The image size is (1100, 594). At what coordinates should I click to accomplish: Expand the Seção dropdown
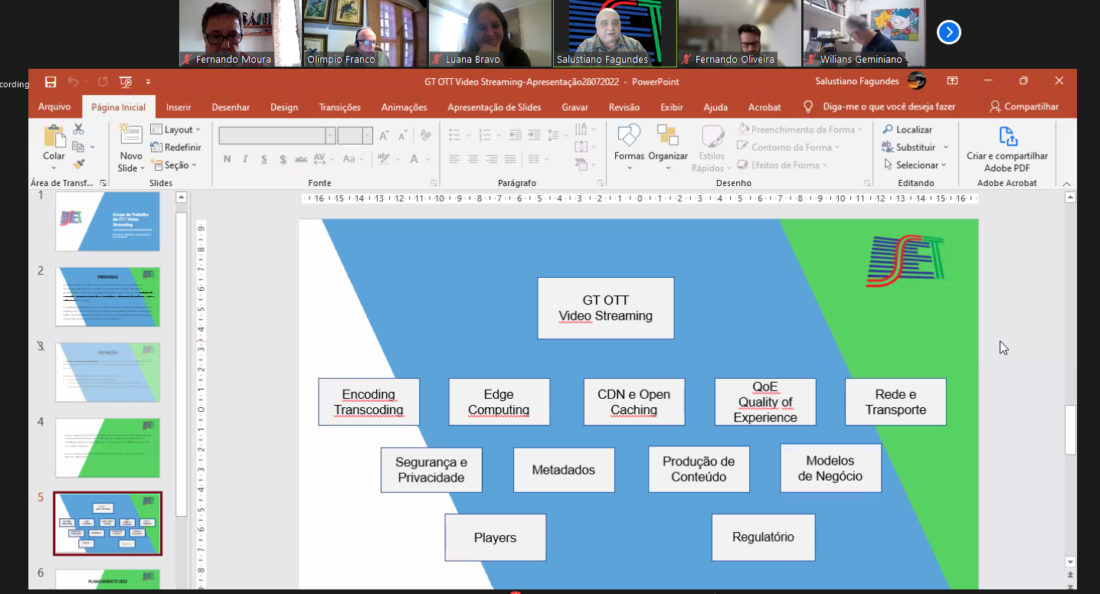[175, 165]
